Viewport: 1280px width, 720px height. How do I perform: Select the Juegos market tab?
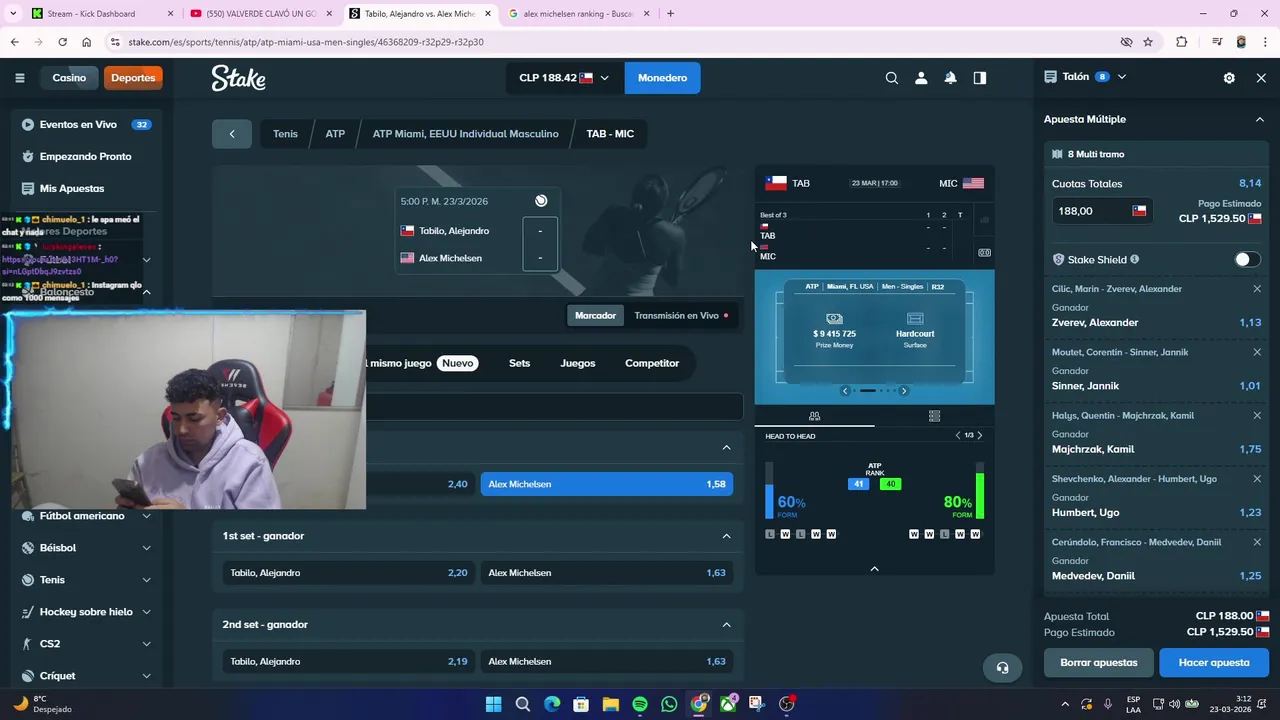point(578,363)
